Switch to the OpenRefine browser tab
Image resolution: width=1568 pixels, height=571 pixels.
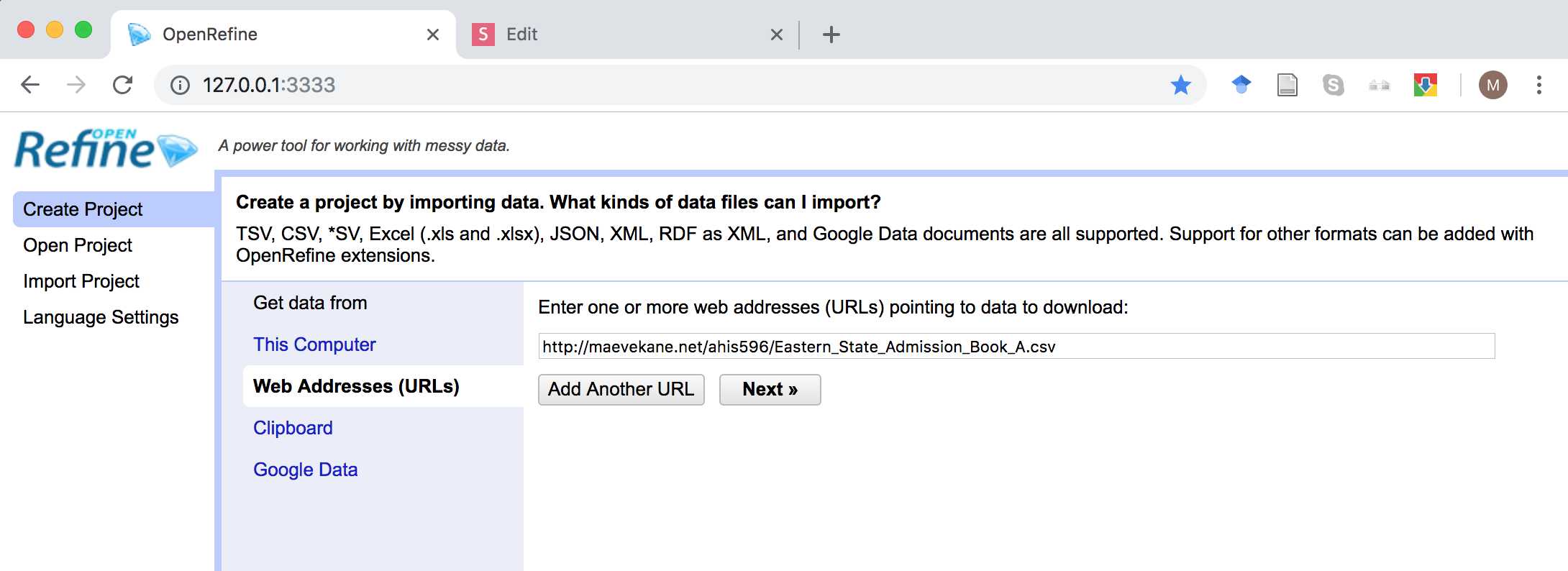click(283, 35)
